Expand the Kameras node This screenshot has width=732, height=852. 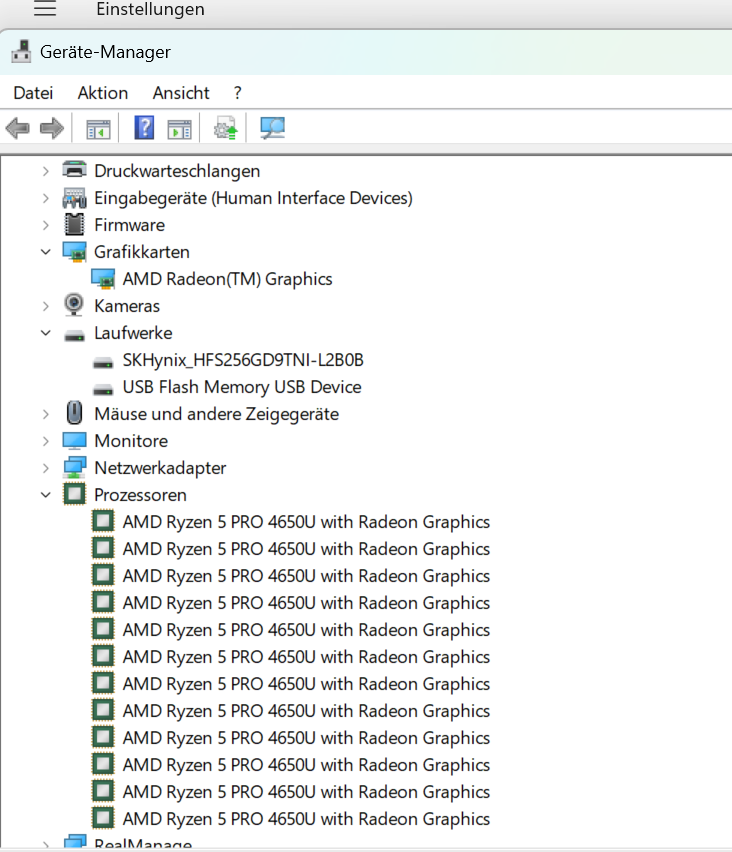pyautogui.click(x=46, y=306)
